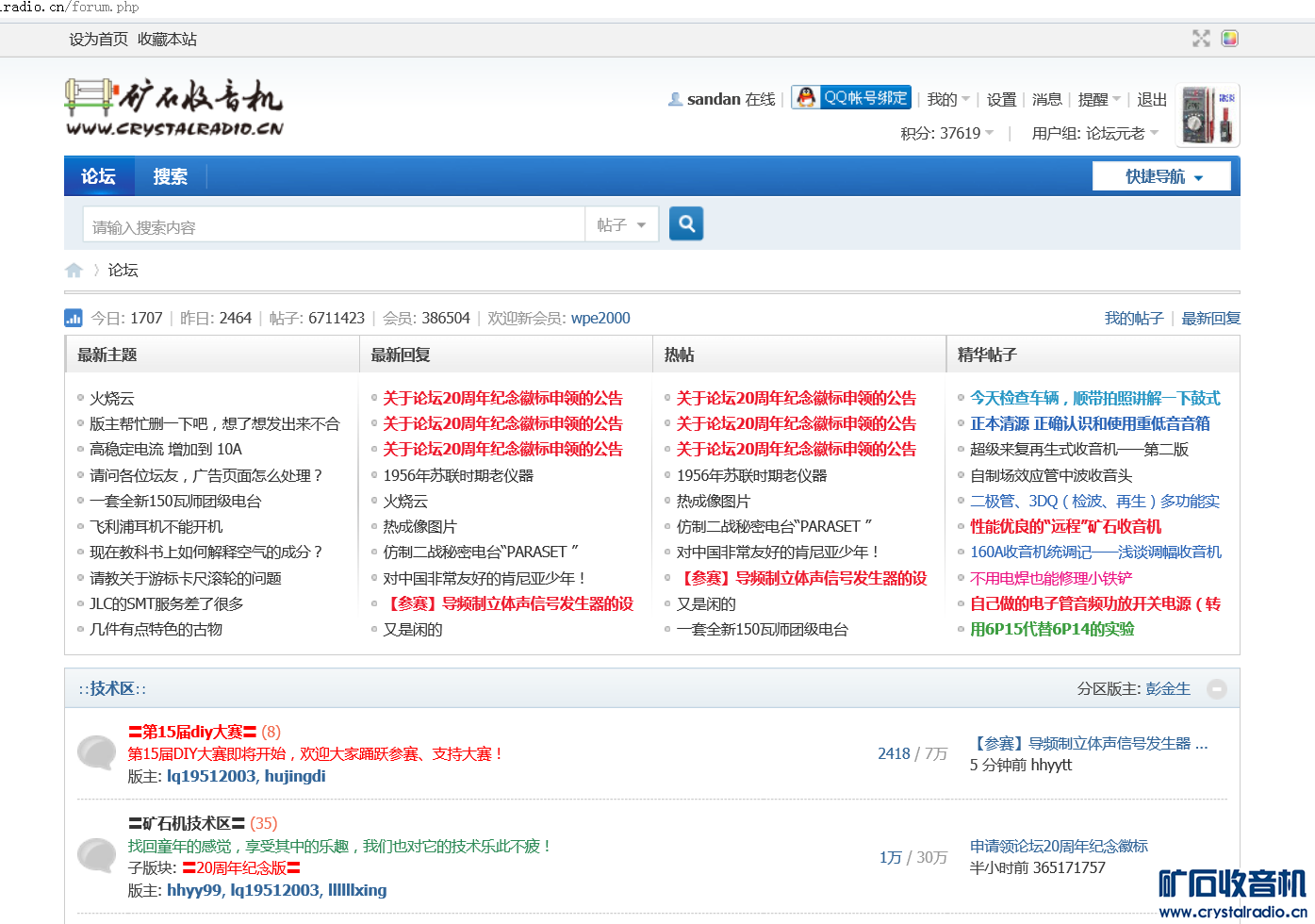Click the home breadcrumb icon
Screen dimensions: 1315x924
tap(74, 271)
